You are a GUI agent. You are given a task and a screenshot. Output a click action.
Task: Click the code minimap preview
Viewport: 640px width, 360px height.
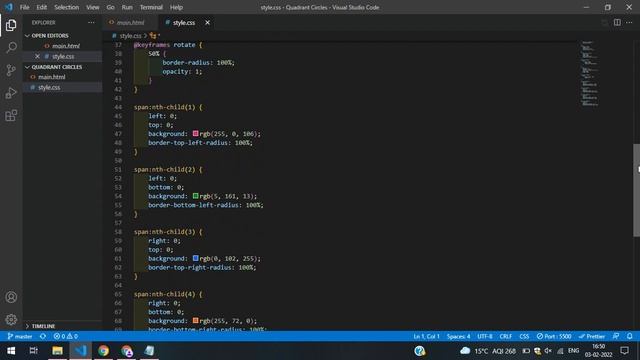coord(590,73)
